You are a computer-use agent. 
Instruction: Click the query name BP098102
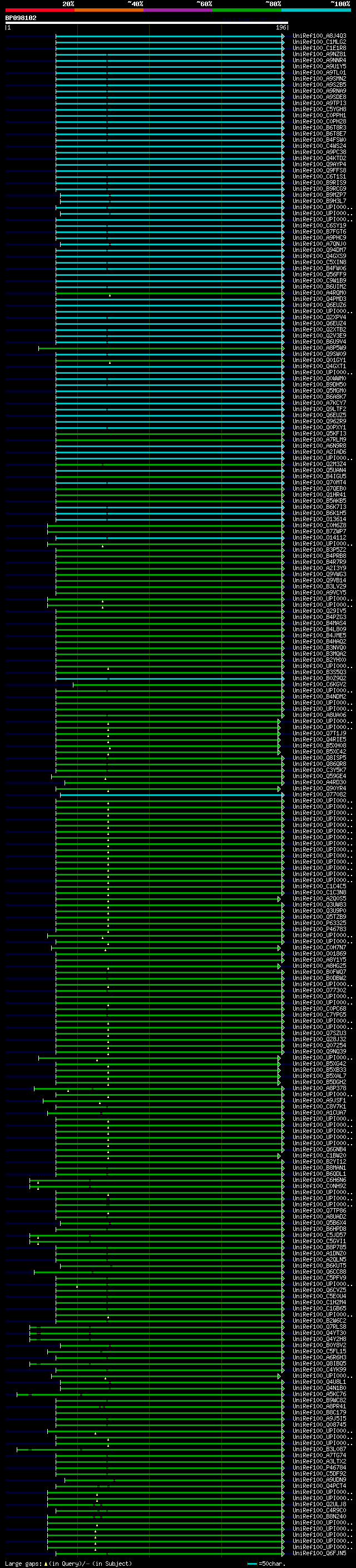21,18
